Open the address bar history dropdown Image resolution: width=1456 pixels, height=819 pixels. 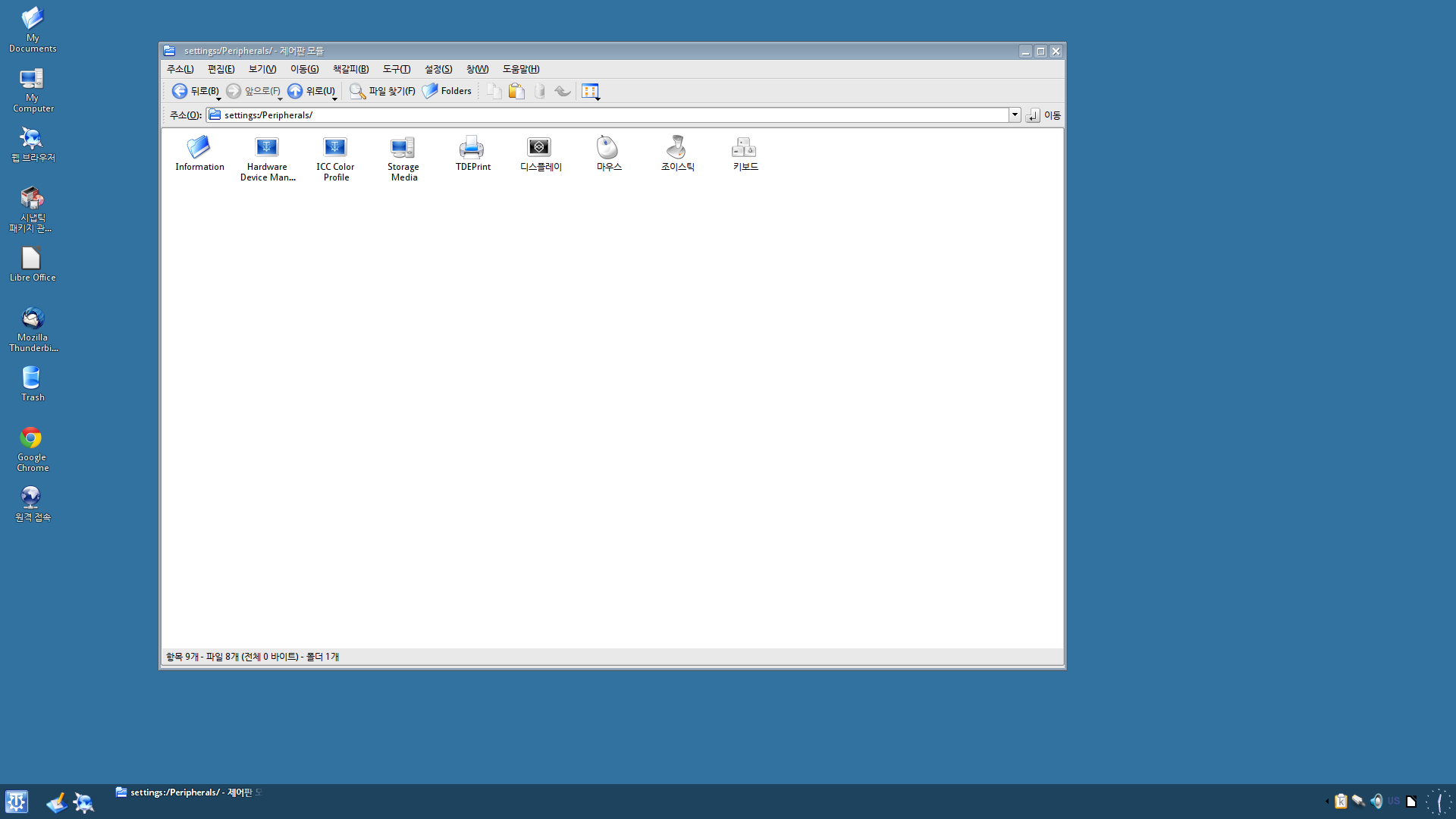click(1015, 115)
